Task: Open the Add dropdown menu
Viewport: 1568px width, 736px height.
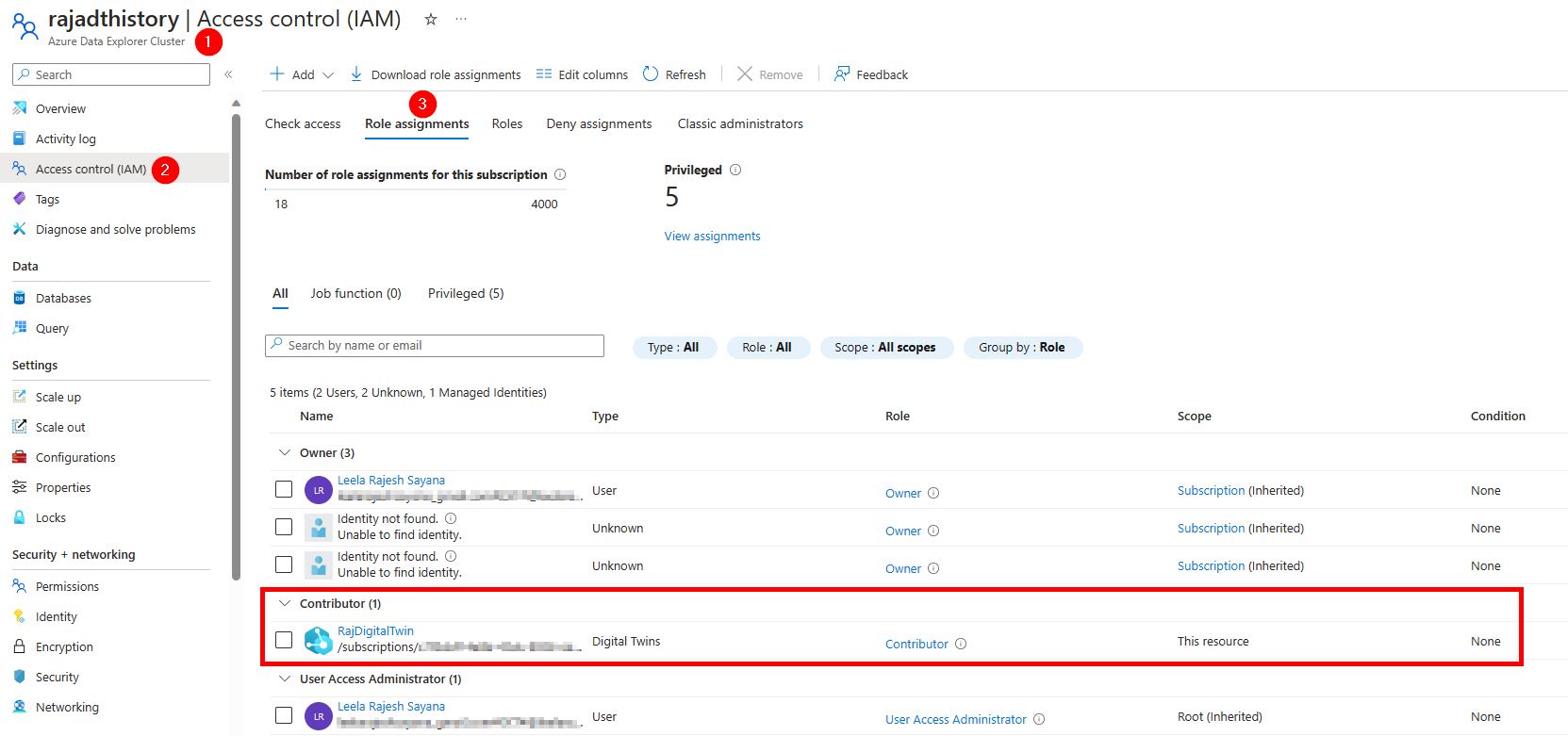Action: coord(302,74)
